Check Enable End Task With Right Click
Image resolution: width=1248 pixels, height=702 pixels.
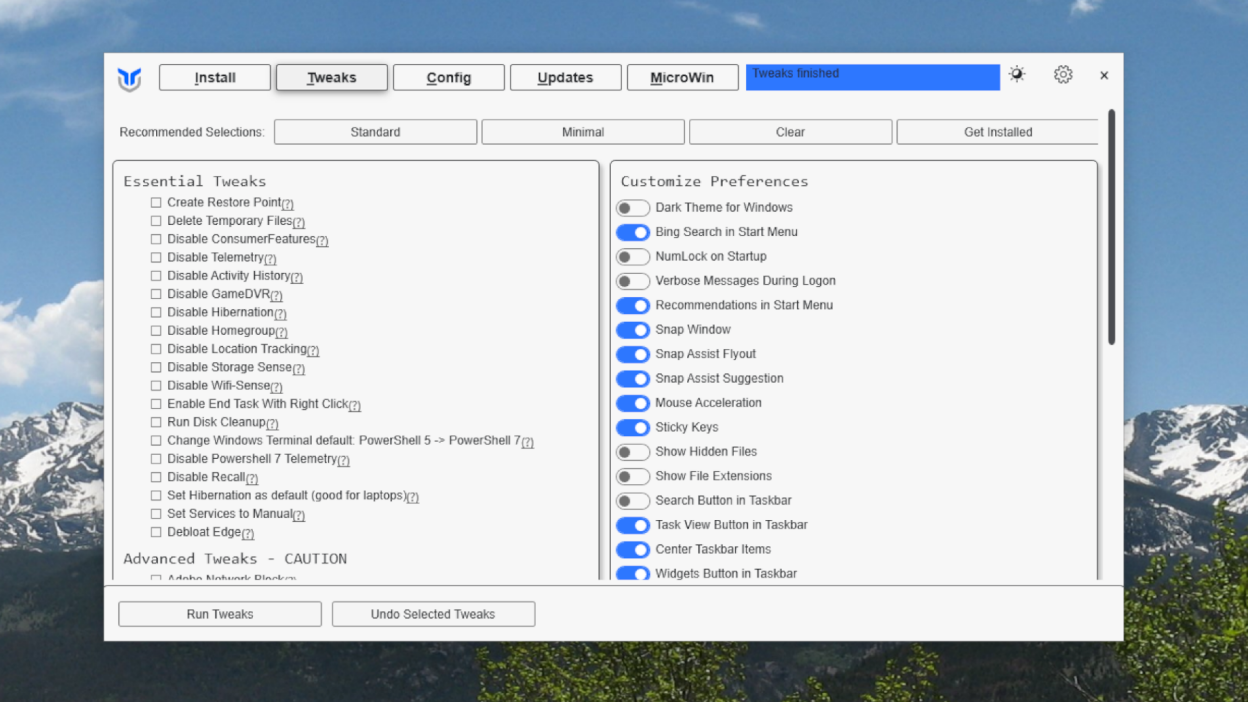[x=156, y=404]
